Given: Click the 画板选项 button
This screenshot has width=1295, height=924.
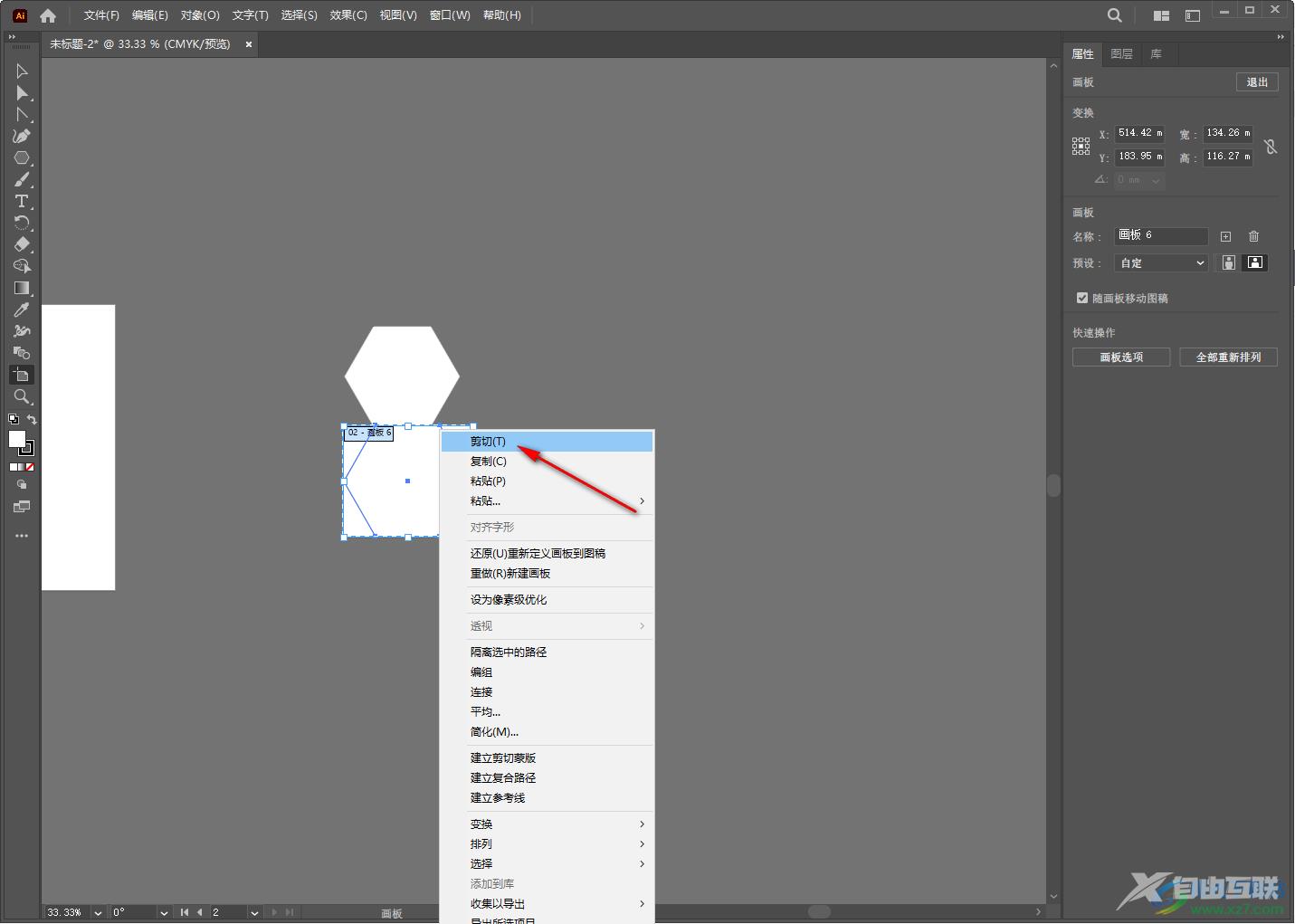Looking at the screenshot, I should pyautogui.click(x=1121, y=357).
